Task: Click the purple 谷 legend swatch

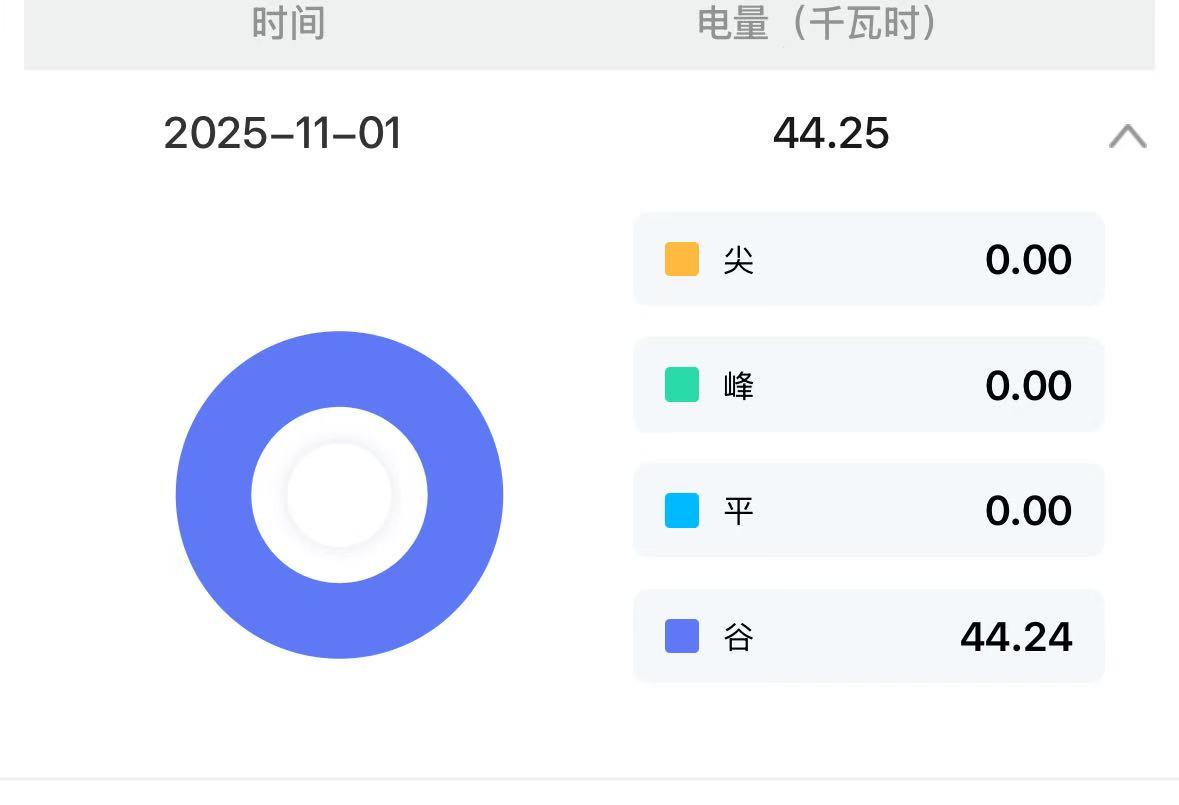Action: click(x=682, y=636)
